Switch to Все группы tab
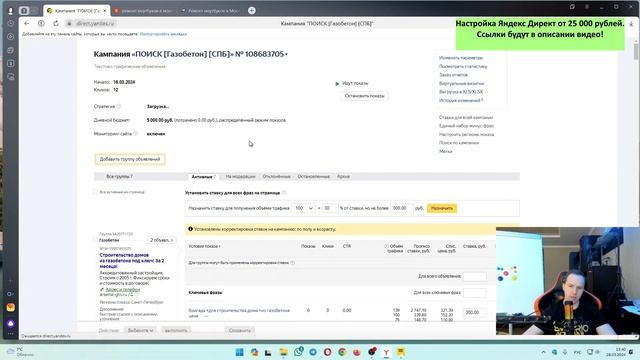Image resolution: width=640 pixels, height=360 pixels. (120, 176)
